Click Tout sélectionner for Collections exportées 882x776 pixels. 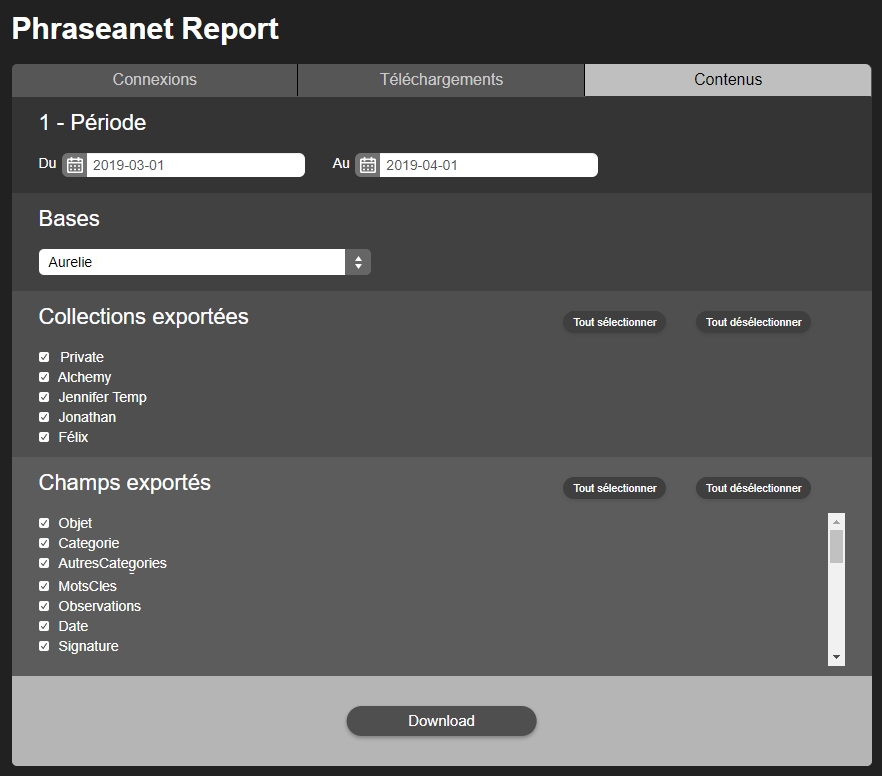(614, 322)
